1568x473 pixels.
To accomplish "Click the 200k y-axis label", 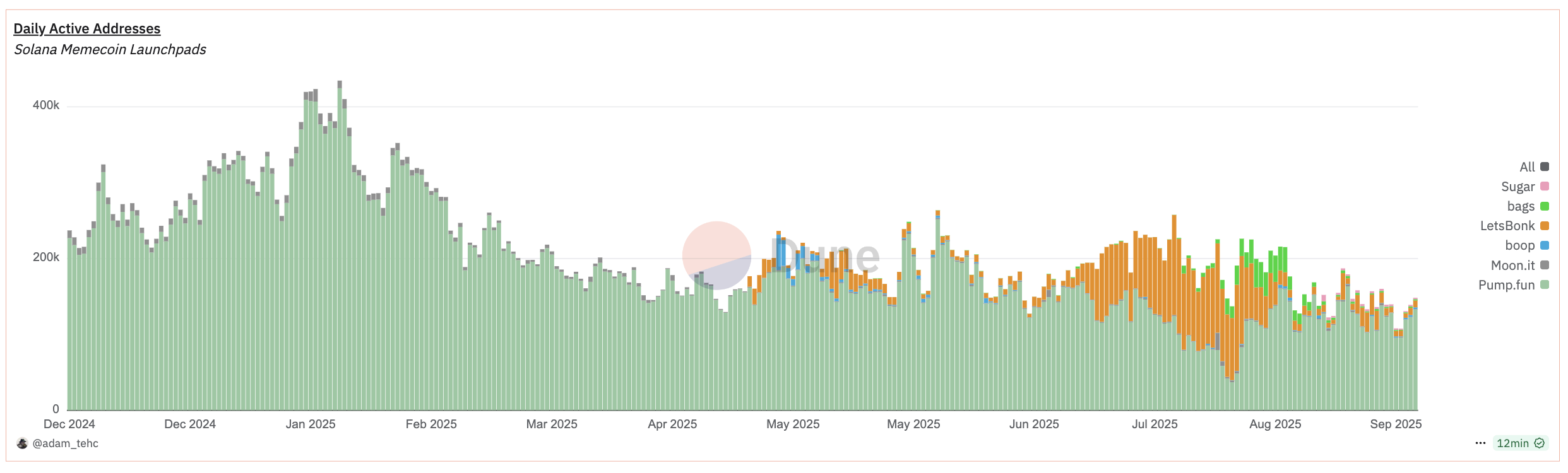I will 46,257.
